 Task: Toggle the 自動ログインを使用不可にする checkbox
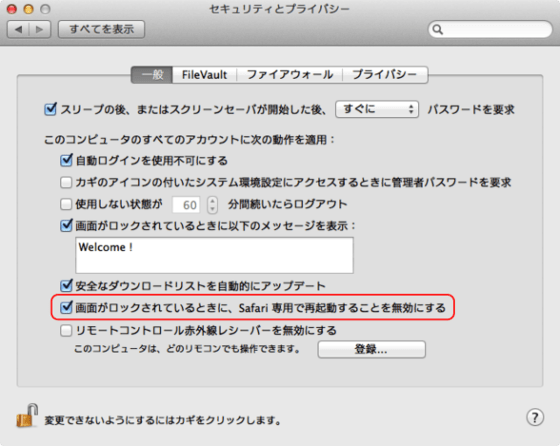(66, 160)
